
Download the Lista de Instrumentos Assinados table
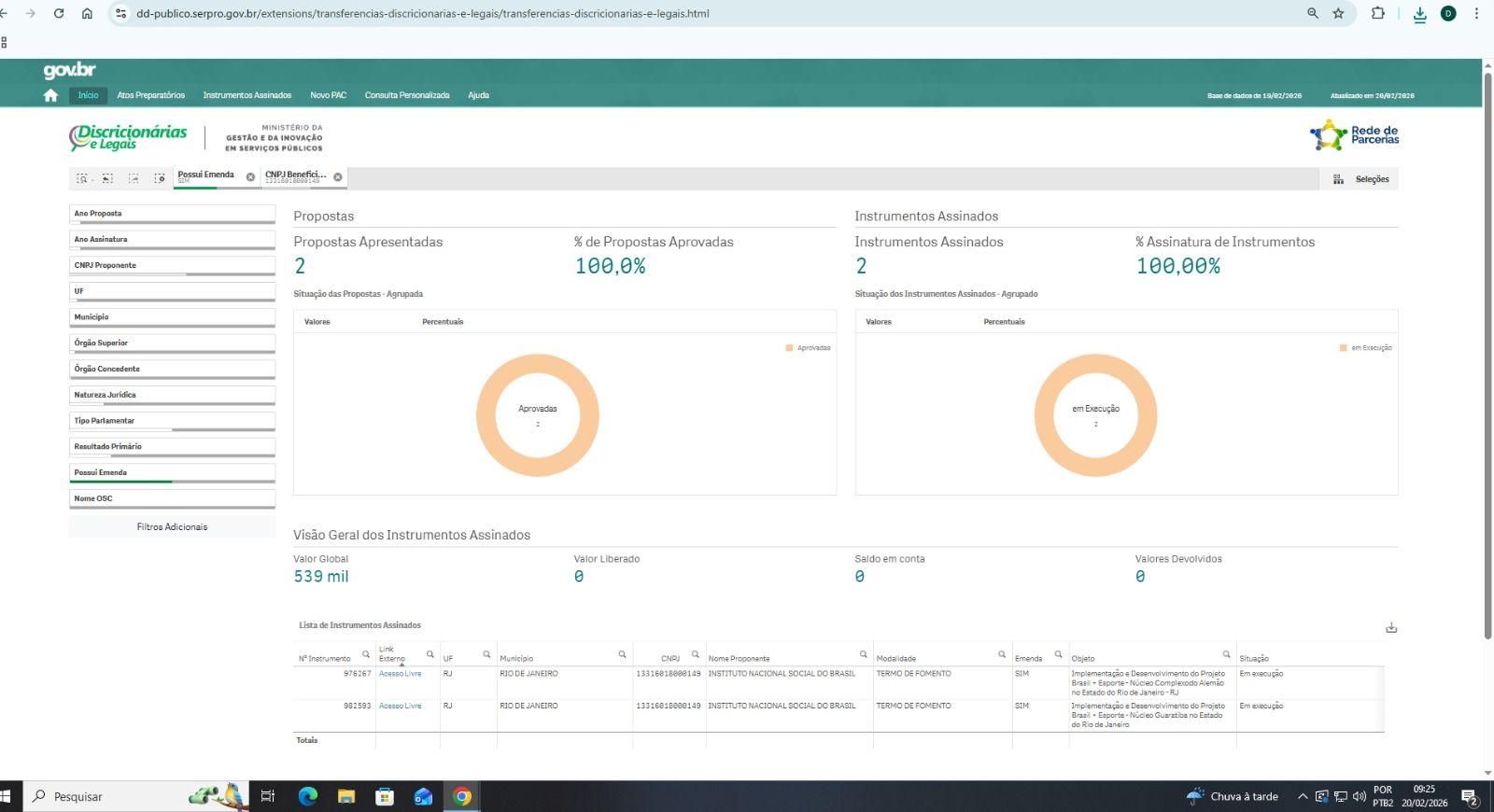point(1391,628)
